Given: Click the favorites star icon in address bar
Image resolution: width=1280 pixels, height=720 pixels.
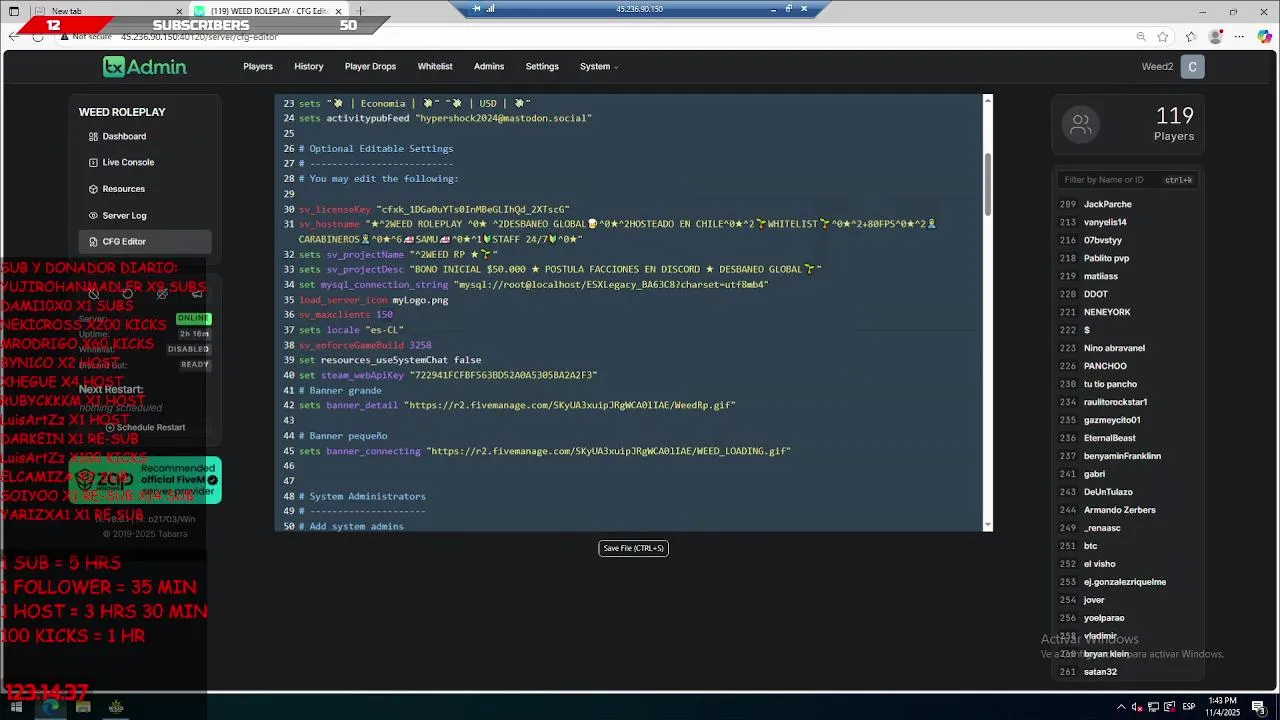Looking at the screenshot, I should click(x=1163, y=37).
